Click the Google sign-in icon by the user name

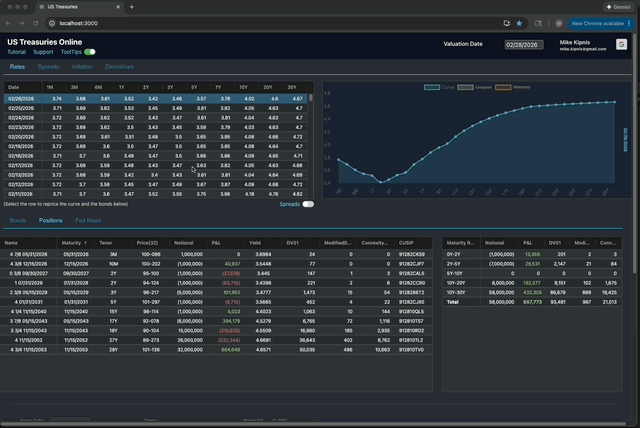point(621,45)
